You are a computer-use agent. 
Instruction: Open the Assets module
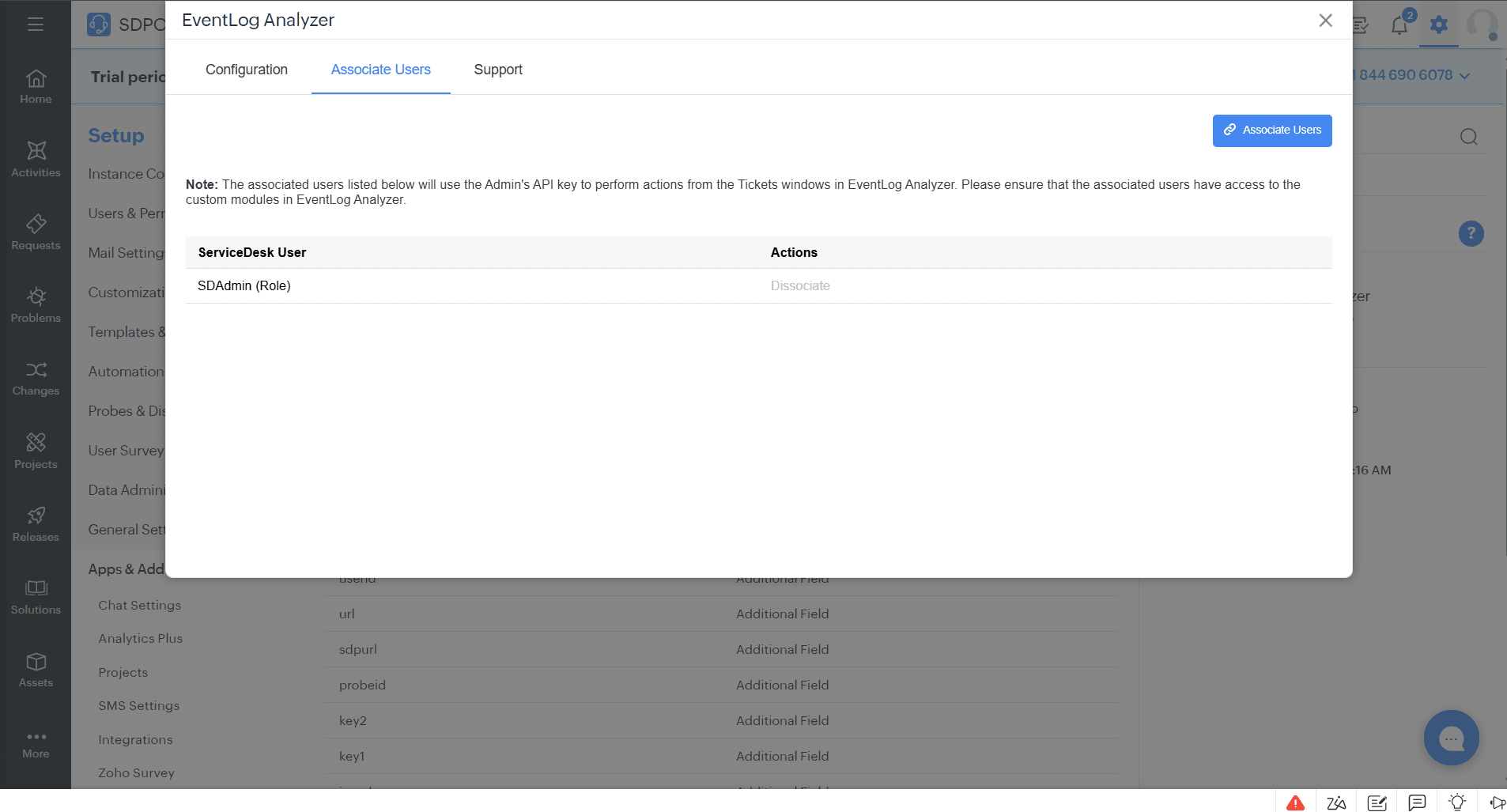(36, 670)
